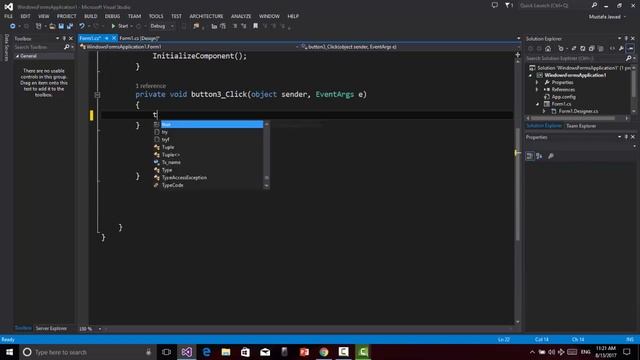Click the Toolbox search magnifier icon
This screenshot has height=360, width=640.
tap(67, 47)
